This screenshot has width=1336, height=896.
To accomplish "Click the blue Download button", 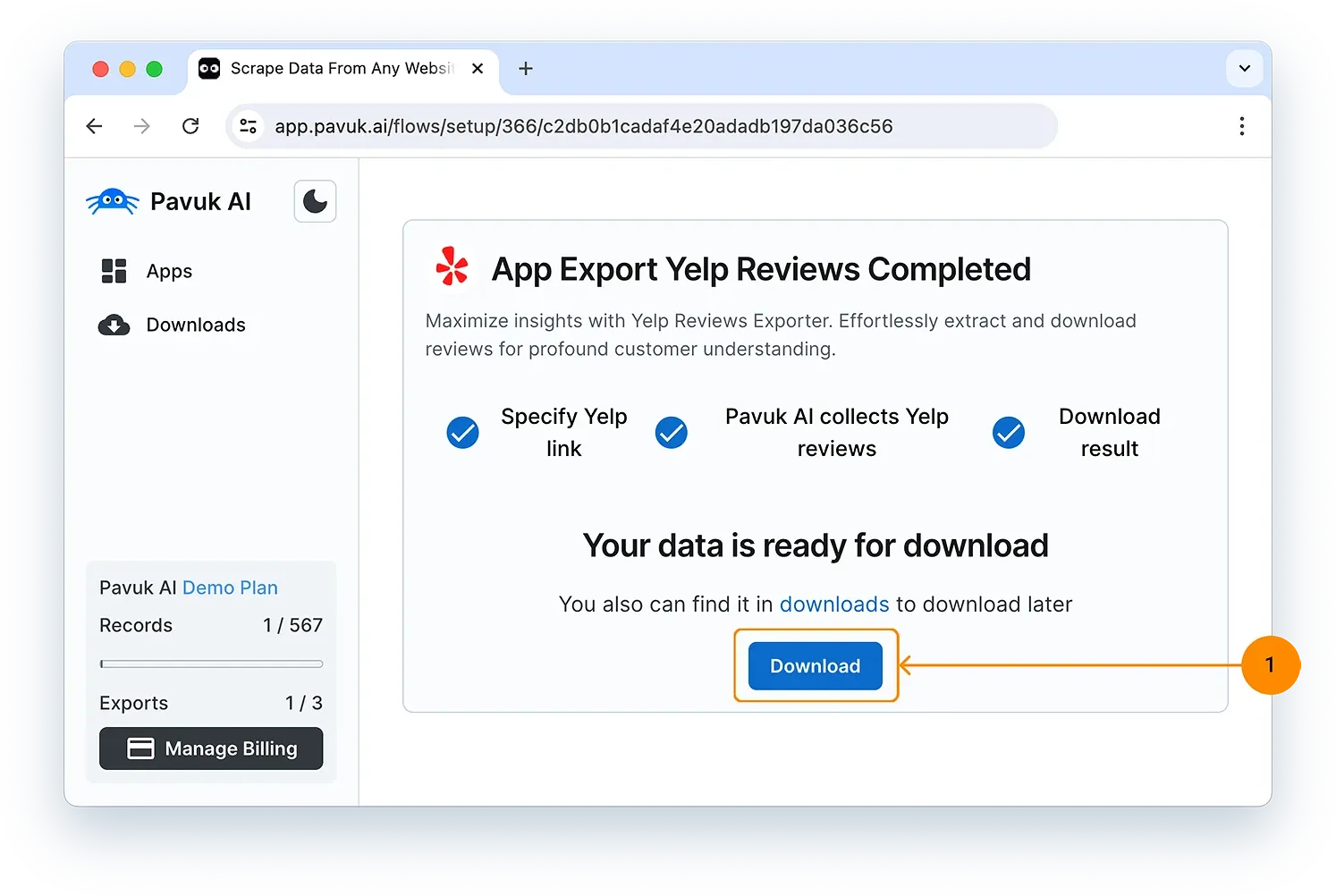I will [x=815, y=666].
